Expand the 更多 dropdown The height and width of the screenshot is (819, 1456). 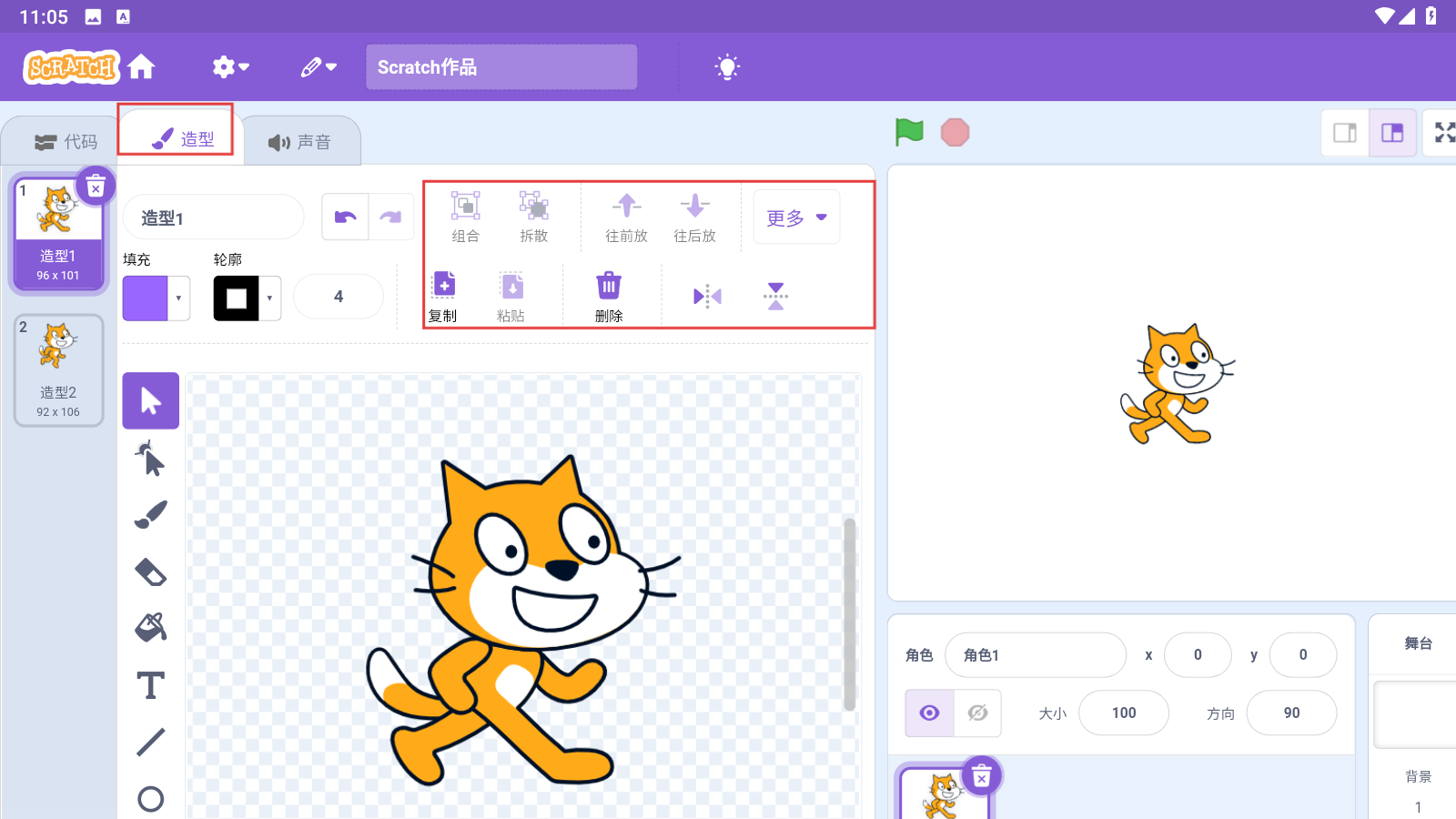click(796, 217)
